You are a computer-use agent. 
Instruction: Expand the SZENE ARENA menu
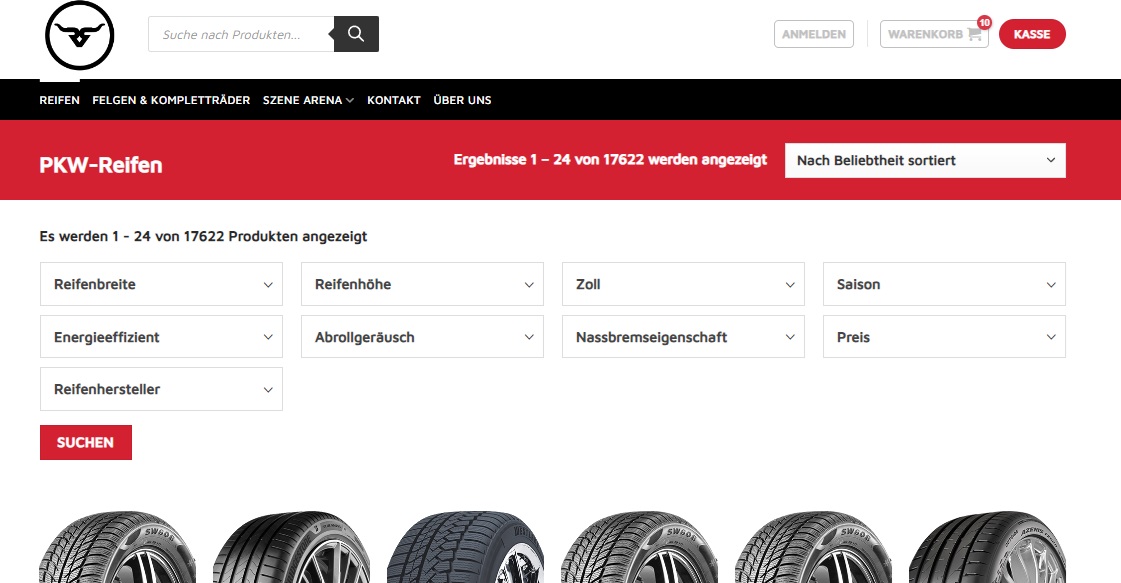(308, 100)
